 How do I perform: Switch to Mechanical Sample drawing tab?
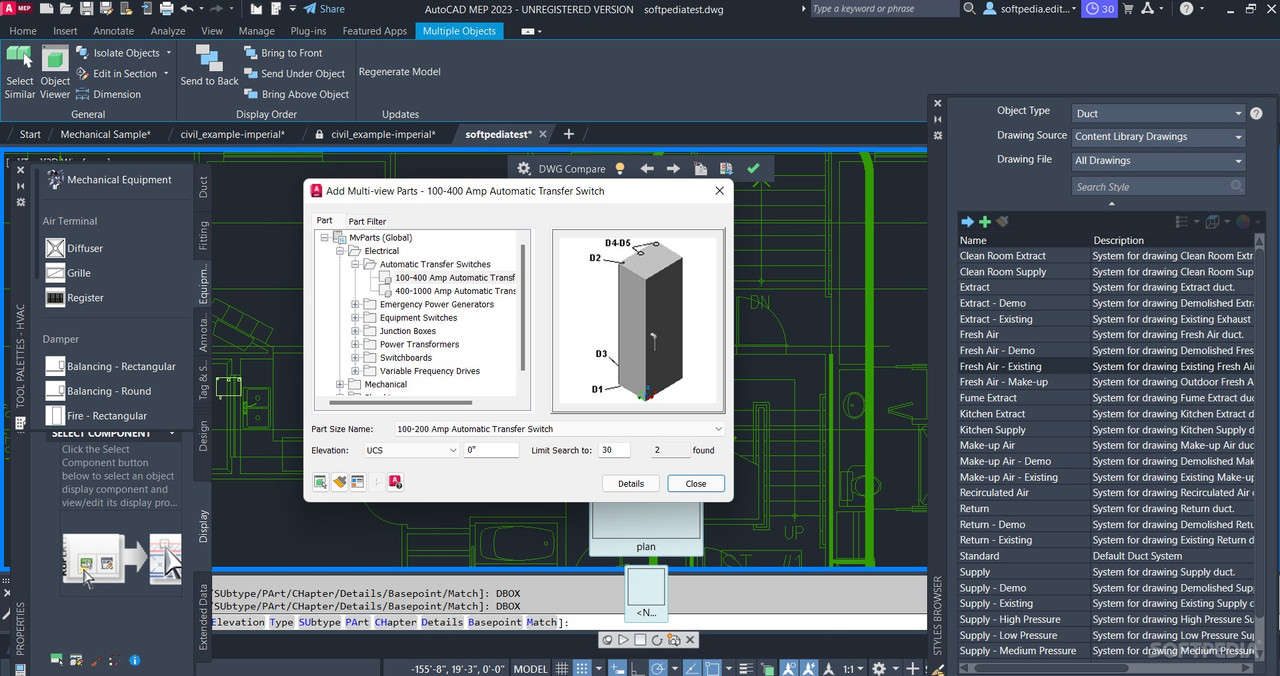pyautogui.click(x=105, y=134)
